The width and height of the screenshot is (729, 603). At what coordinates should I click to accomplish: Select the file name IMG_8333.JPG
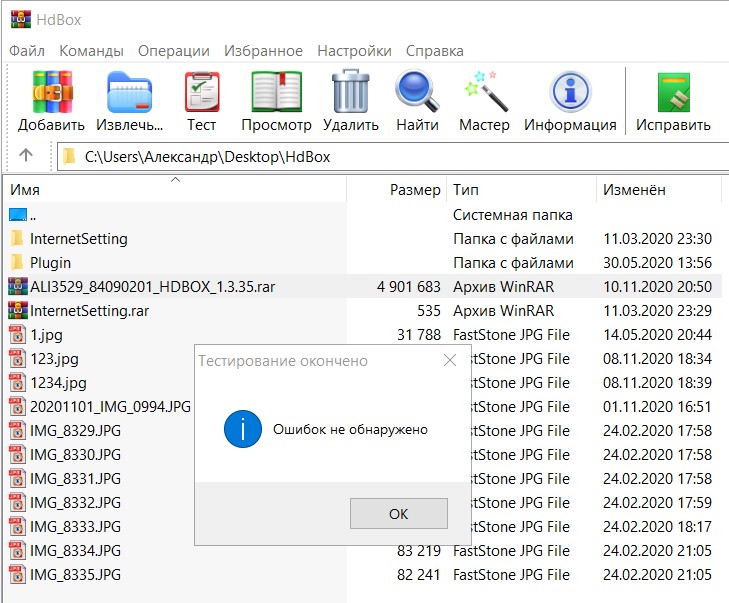75,526
